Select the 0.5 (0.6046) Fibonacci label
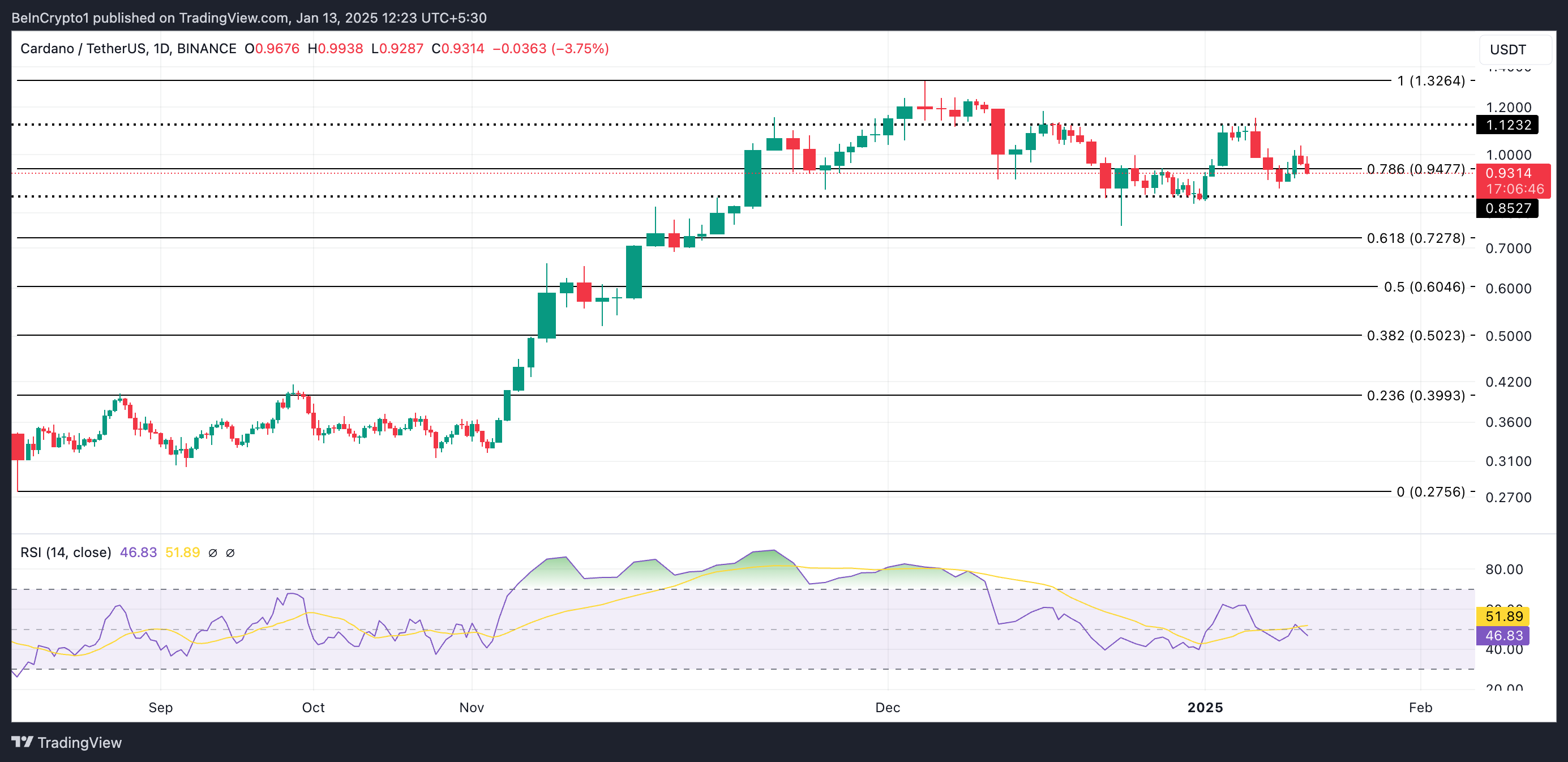The image size is (1568, 762). pyautogui.click(x=1424, y=286)
